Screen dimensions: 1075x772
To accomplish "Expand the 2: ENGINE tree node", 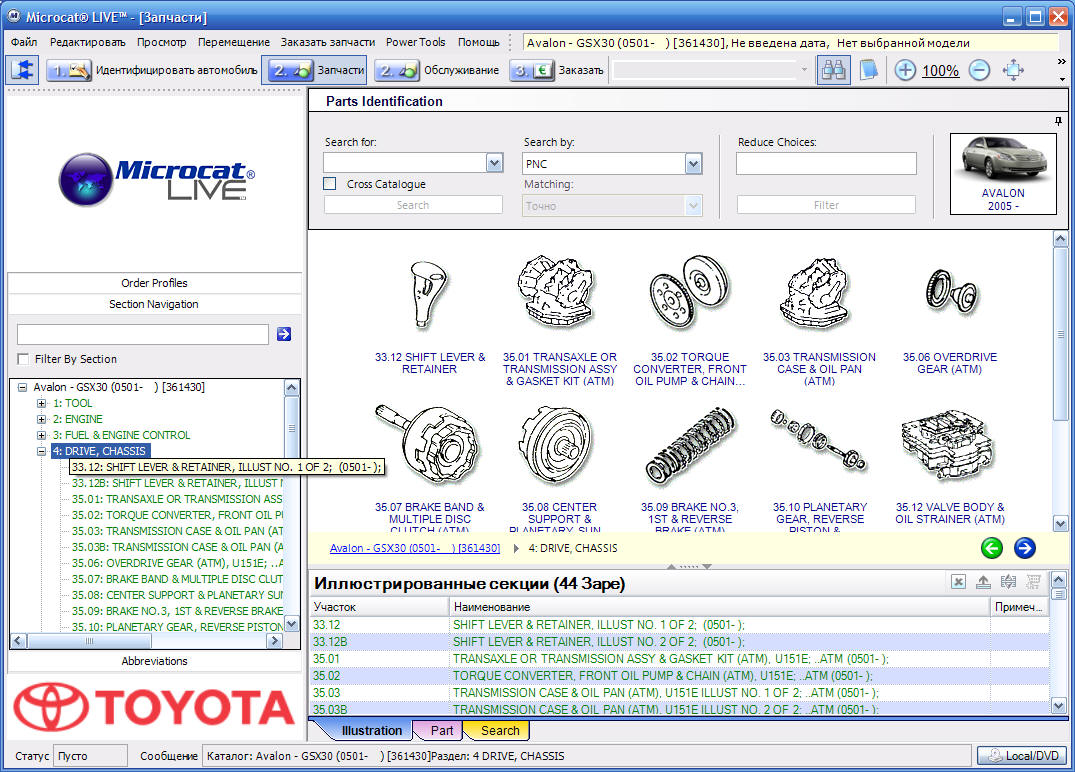I will point(42,419).
